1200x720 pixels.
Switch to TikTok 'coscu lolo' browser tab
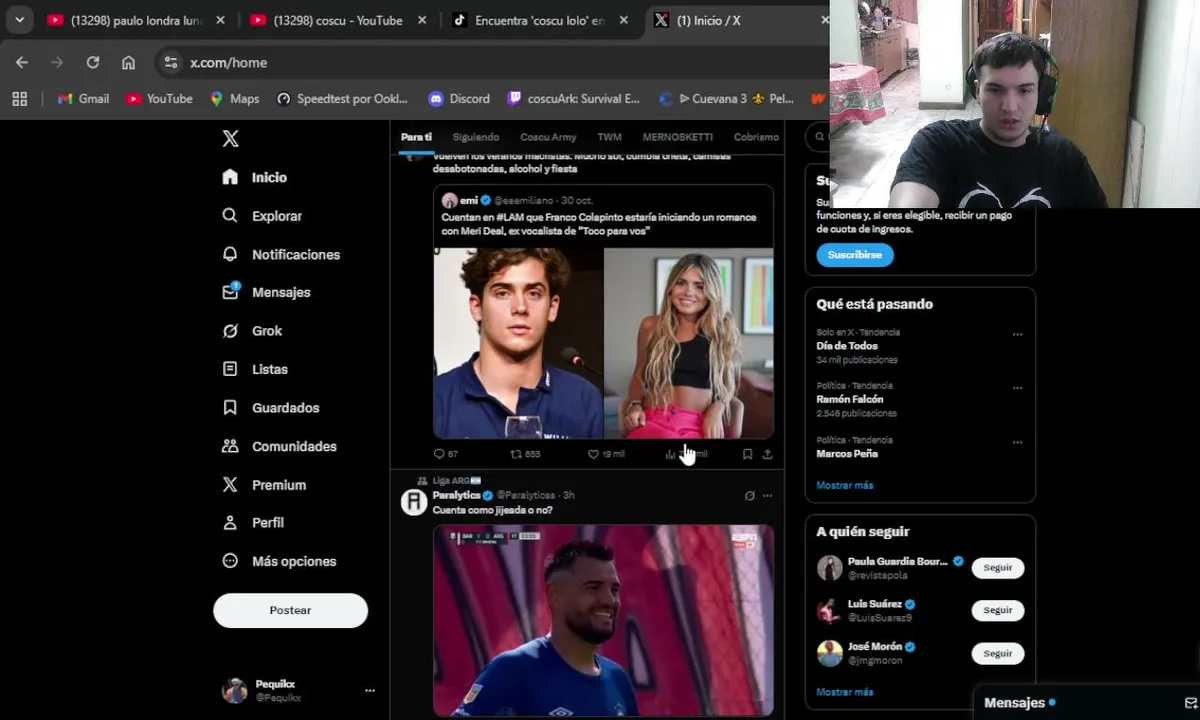coord(540,20)
